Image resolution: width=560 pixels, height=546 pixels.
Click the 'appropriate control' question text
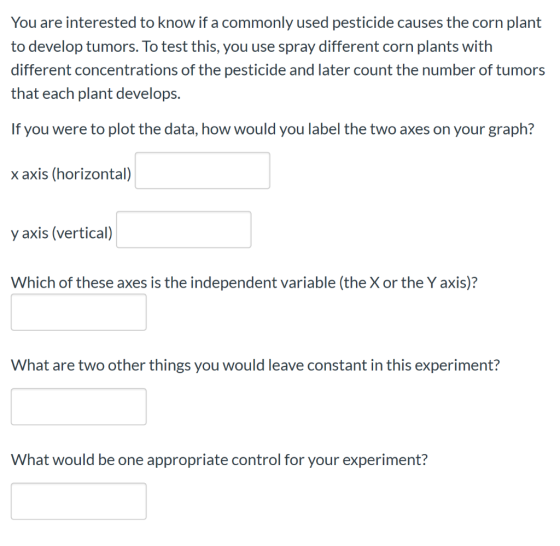pyautogui.click(x=219, y=460)
